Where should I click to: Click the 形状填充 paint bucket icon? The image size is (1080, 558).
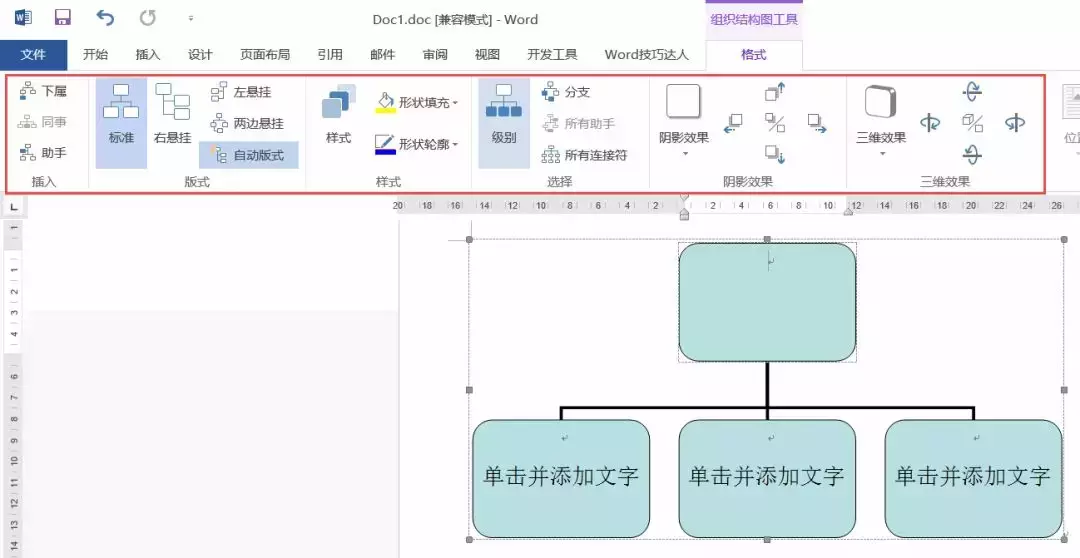click(x=385, y=103)
